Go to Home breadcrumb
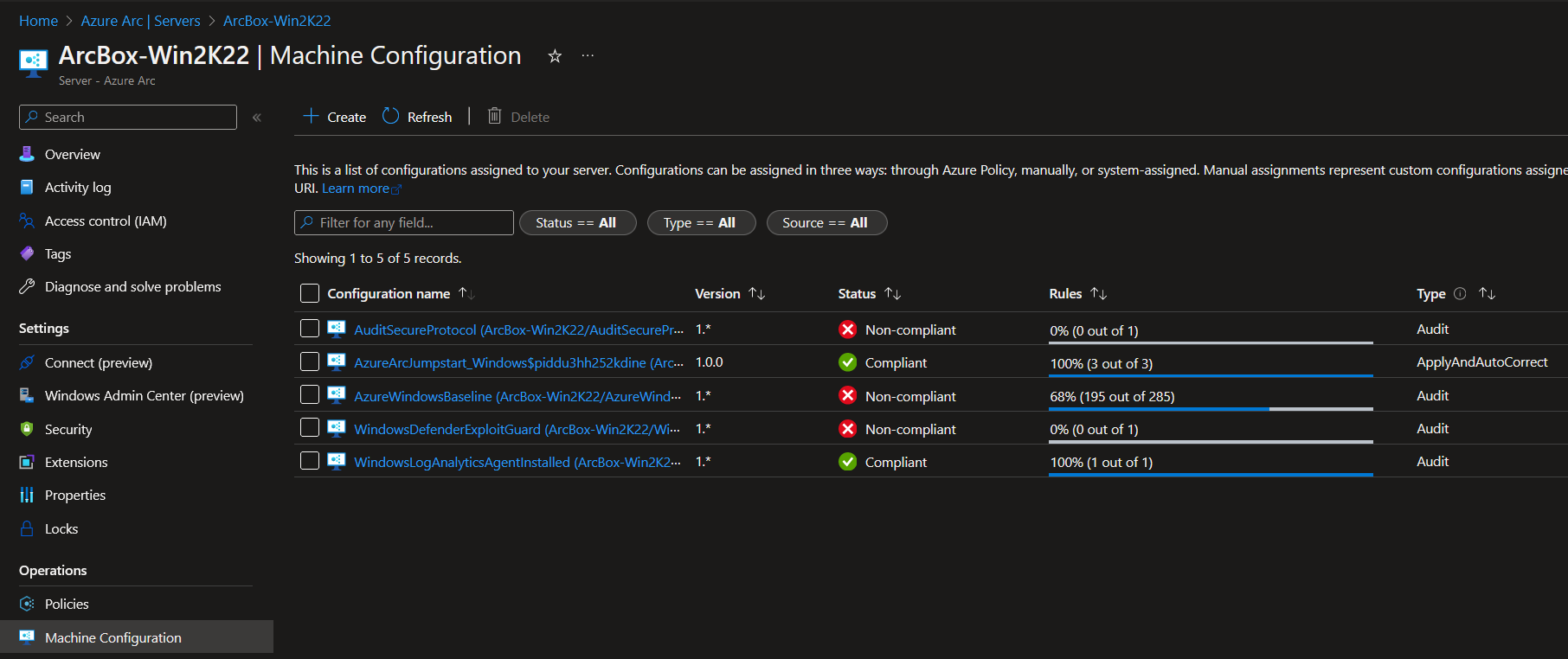The image size is (1568, 659). tap(38, 21)
